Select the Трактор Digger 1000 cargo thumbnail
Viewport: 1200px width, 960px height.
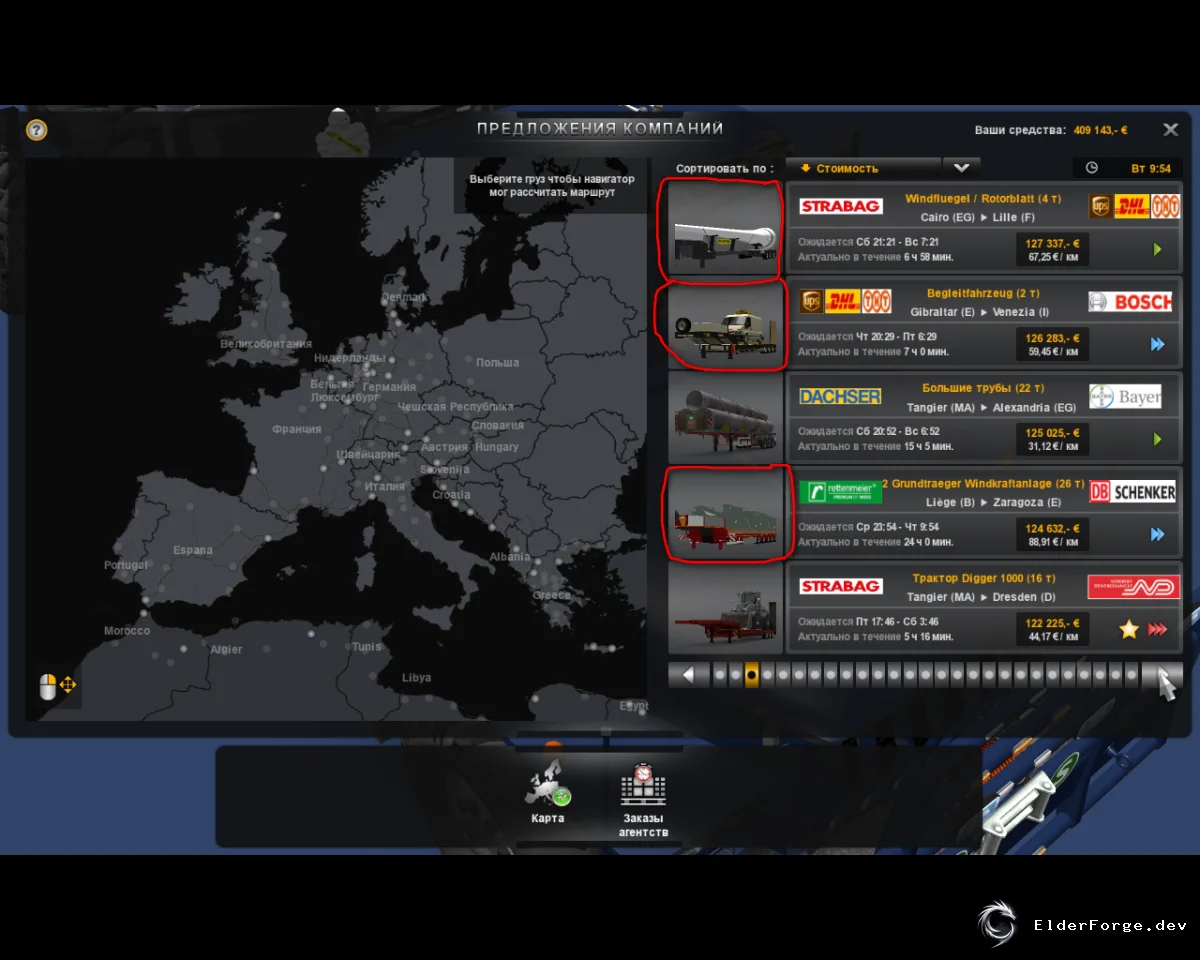[x=725, y=609]
